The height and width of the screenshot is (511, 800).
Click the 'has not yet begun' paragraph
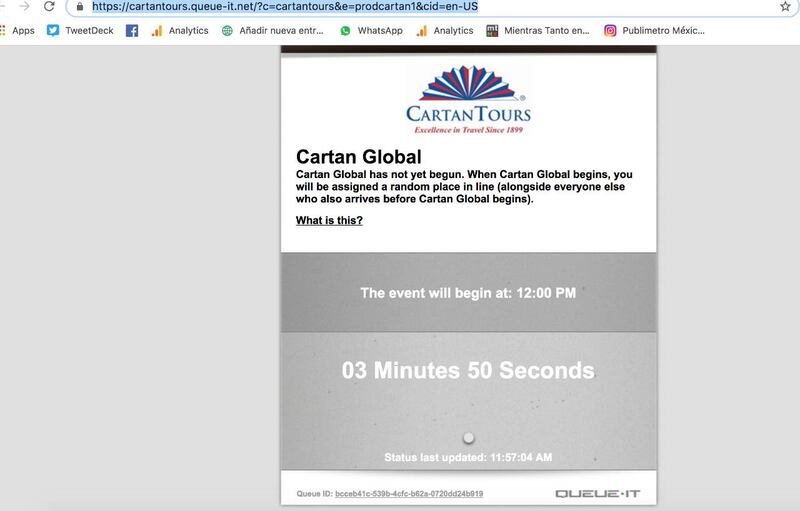click(464, 187)
